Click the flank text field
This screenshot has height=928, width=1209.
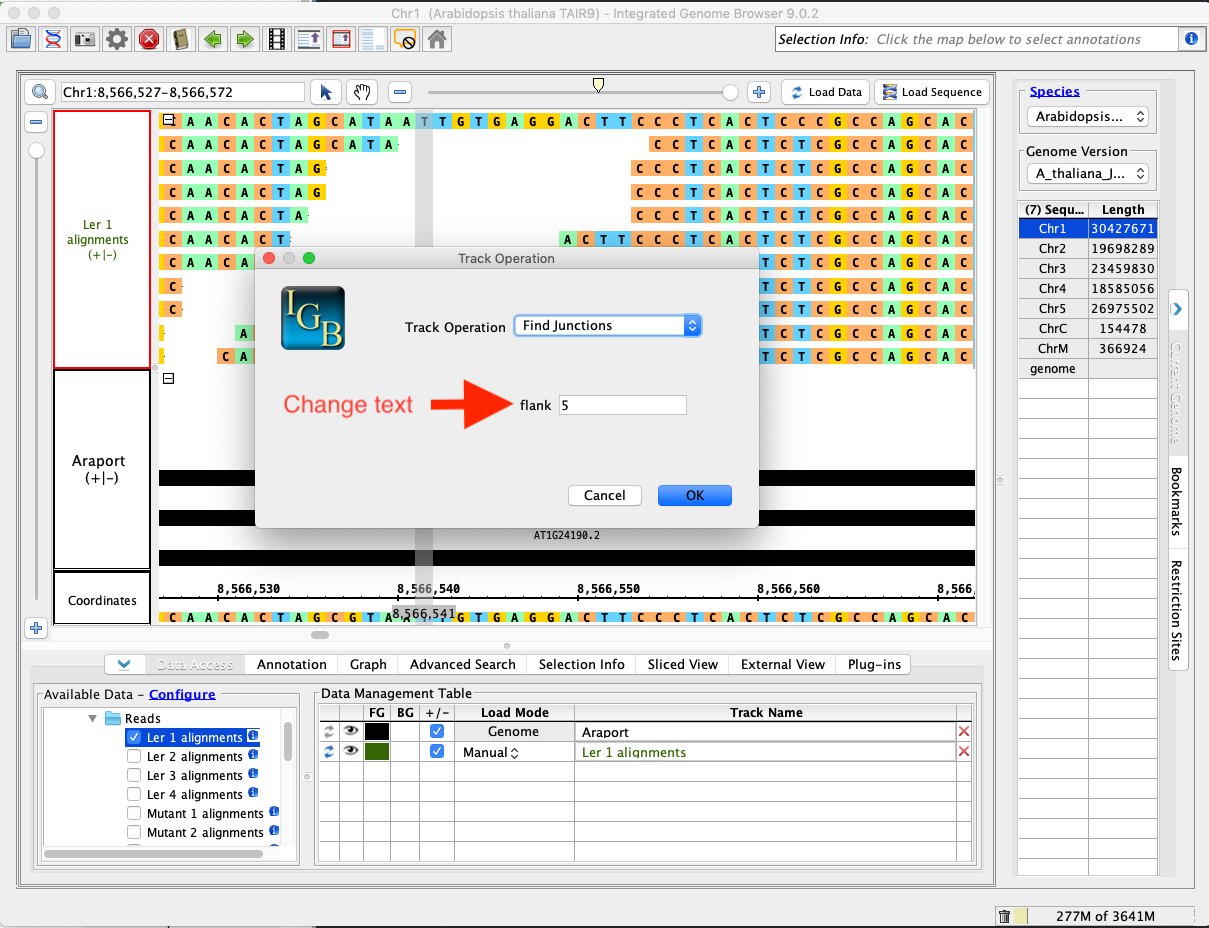point(622,405)
